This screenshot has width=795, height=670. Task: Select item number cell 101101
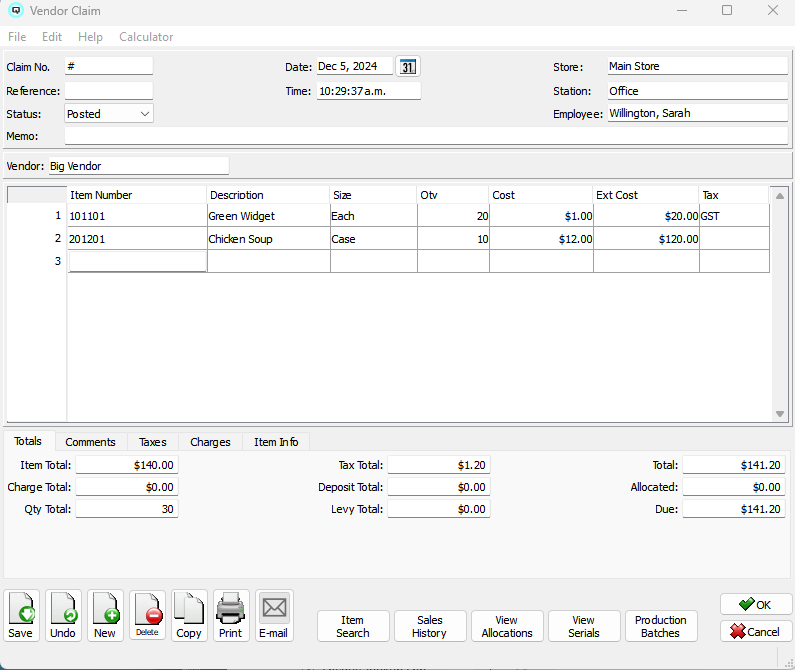pyautogui.click(x=137, y=216)
